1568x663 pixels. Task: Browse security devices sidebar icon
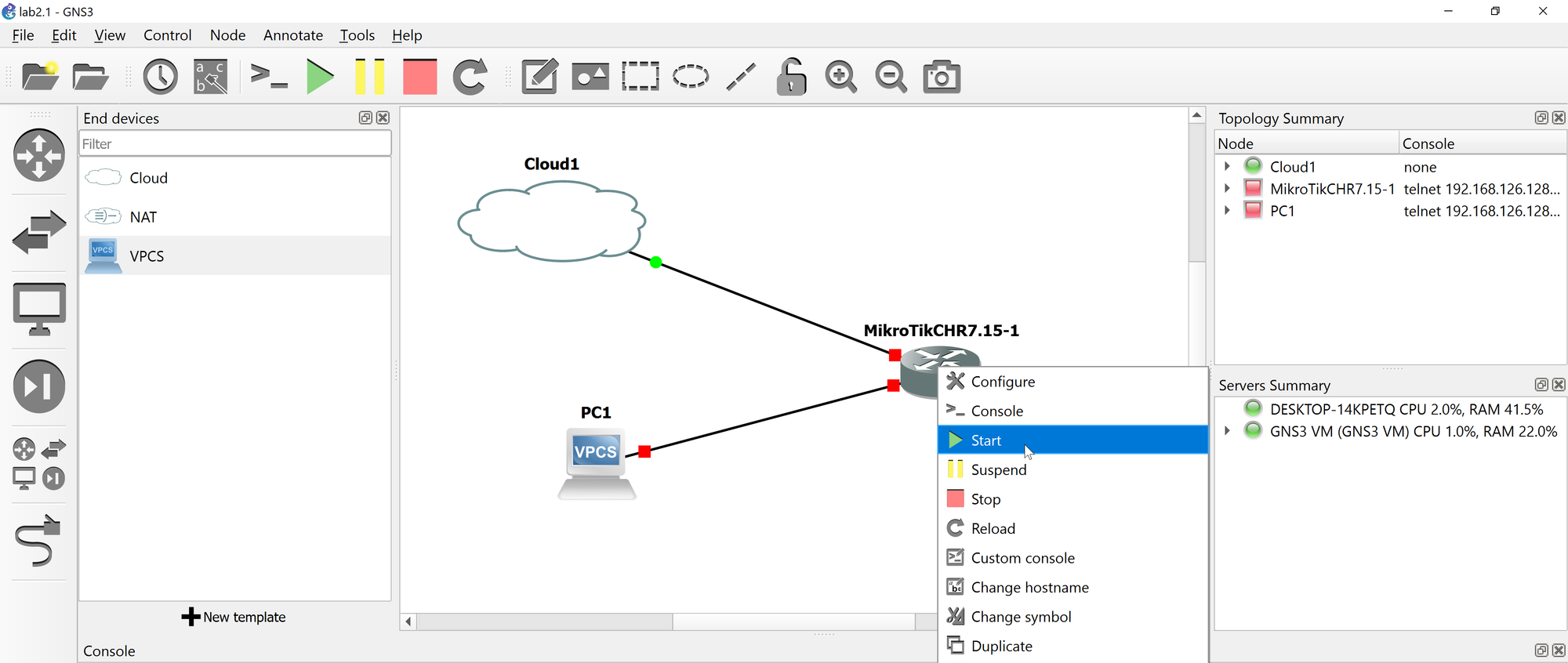39,386
